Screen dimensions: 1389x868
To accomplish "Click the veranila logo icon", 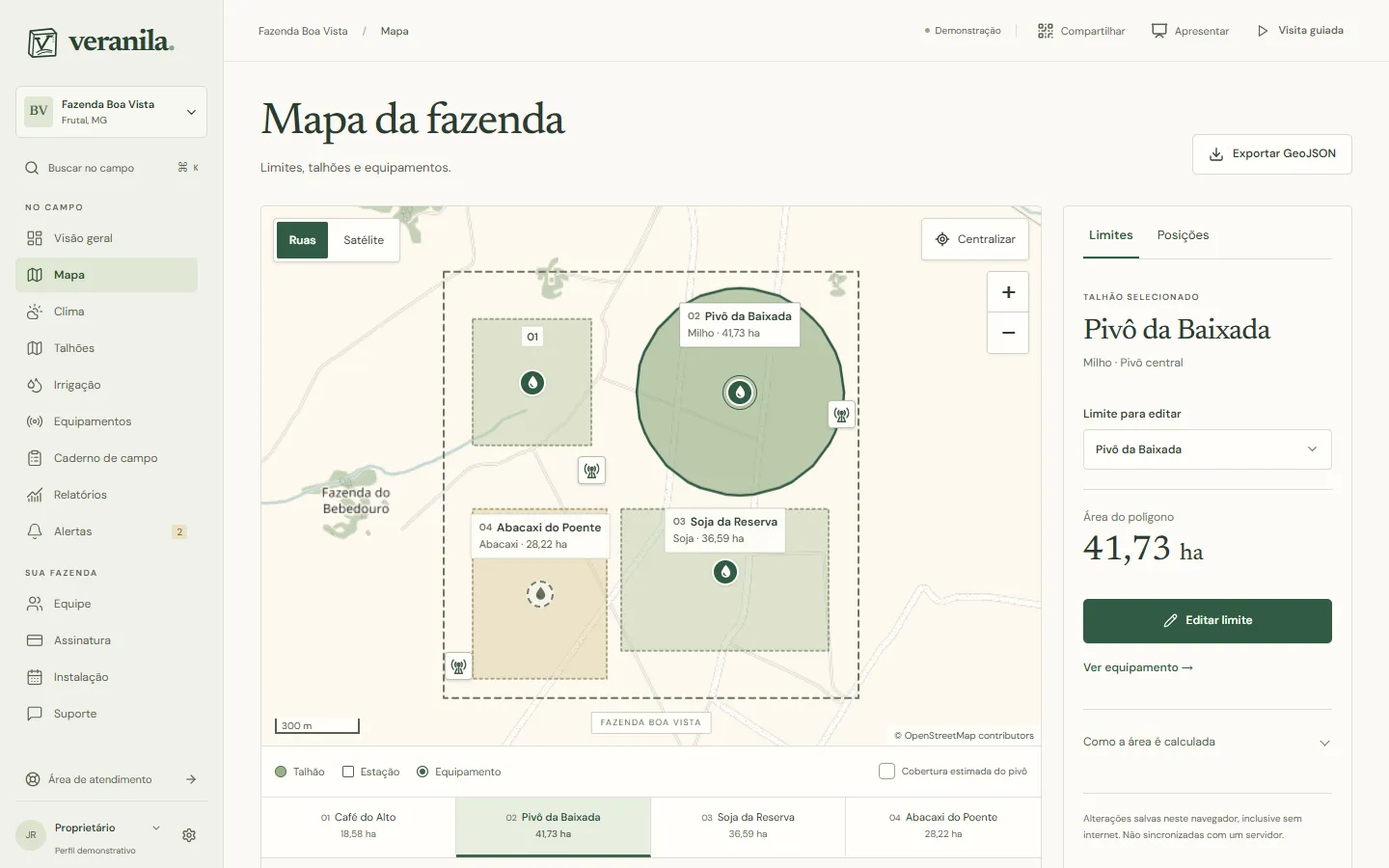I will (42, 42).
